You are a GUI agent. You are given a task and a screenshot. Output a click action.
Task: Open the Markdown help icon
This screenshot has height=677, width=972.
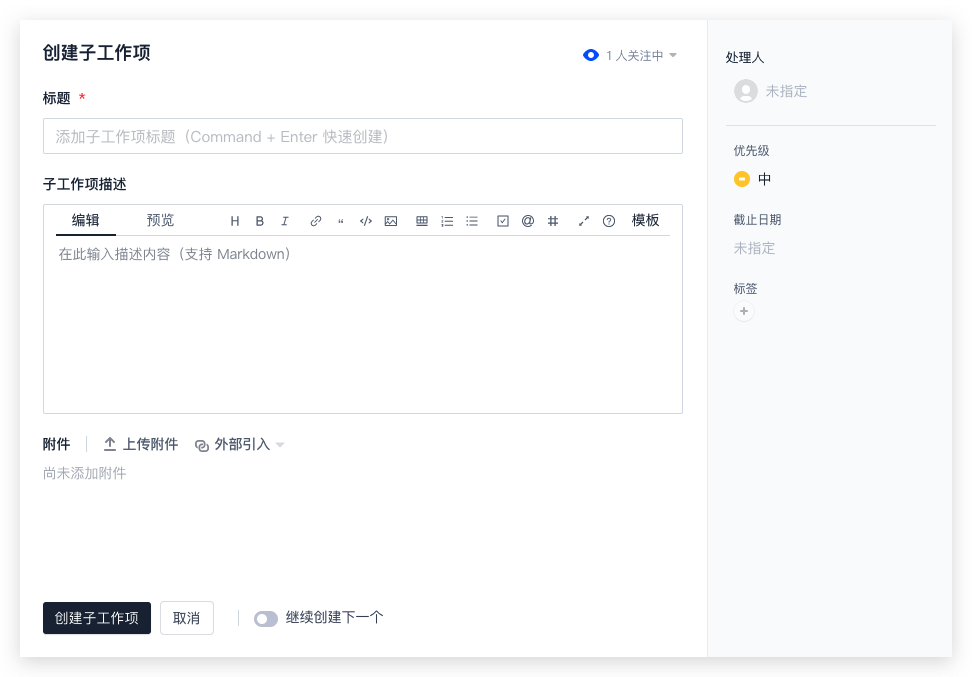[609, 221]
